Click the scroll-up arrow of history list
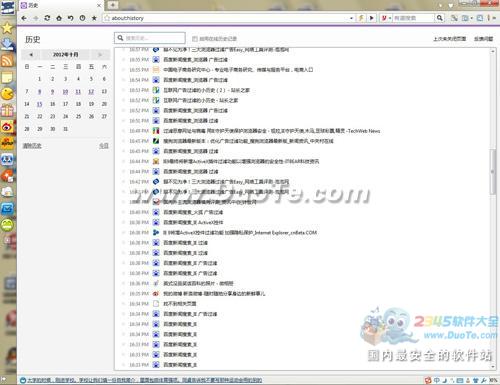 (x=493, y=52)
